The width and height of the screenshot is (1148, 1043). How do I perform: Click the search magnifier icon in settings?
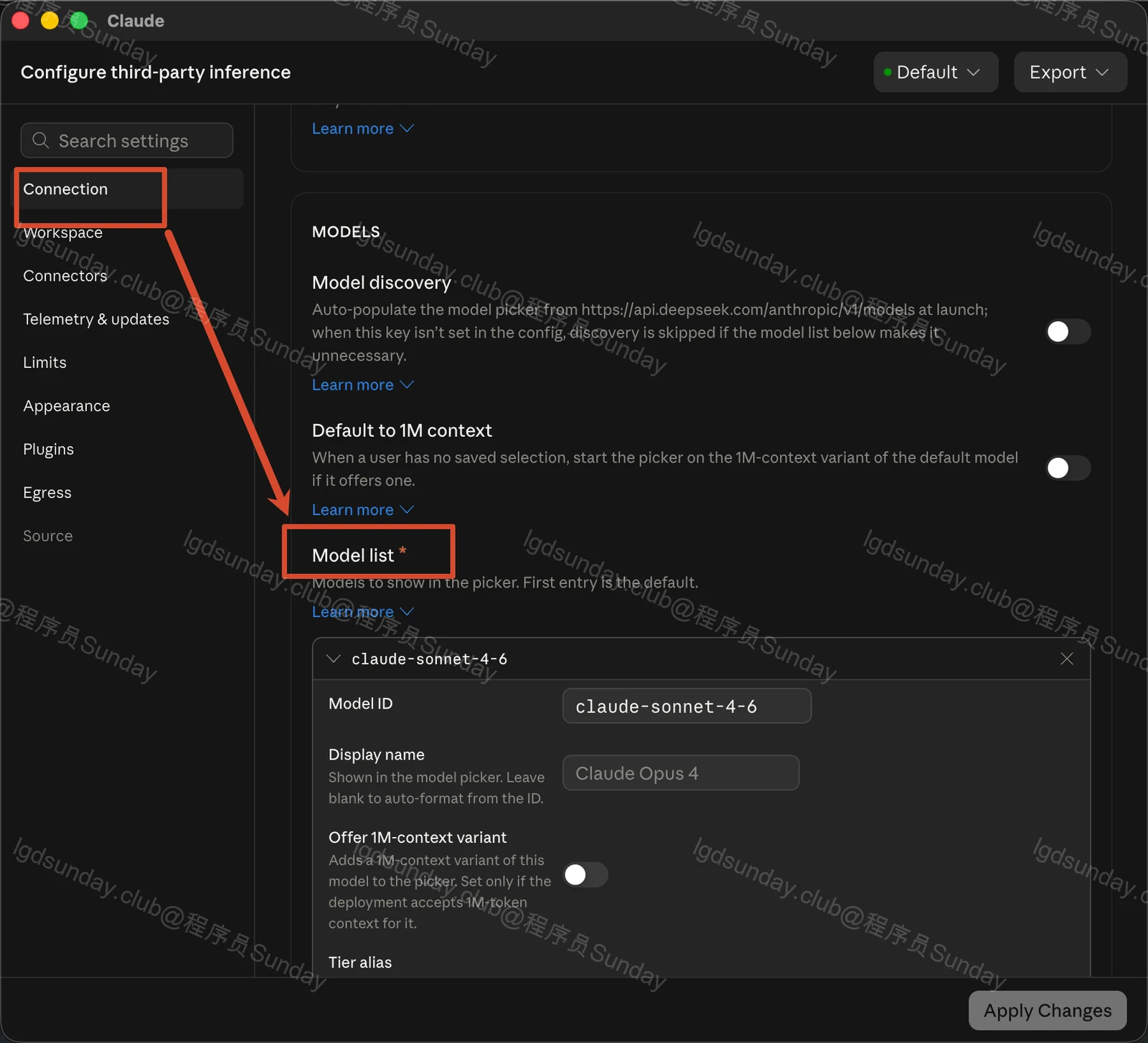(x=41, y=141)
